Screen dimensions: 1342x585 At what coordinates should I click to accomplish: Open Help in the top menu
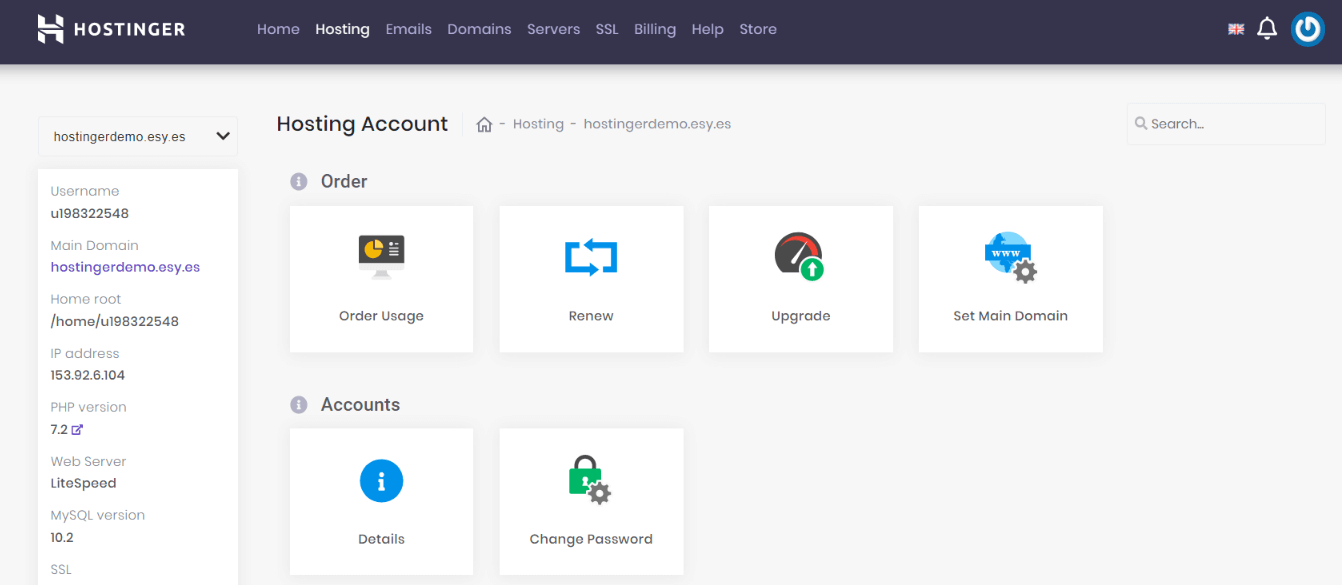[707, 29]
